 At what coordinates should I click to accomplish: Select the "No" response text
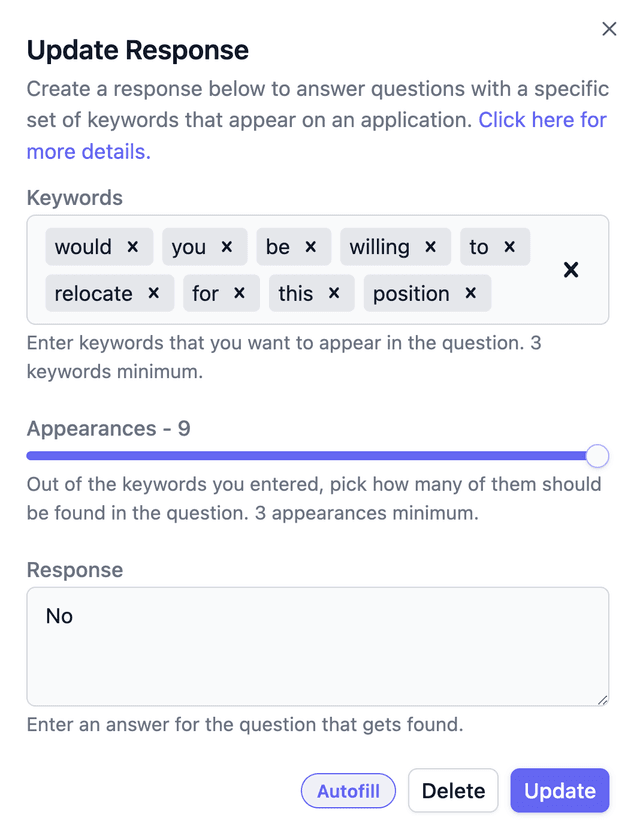coord(59,616)
